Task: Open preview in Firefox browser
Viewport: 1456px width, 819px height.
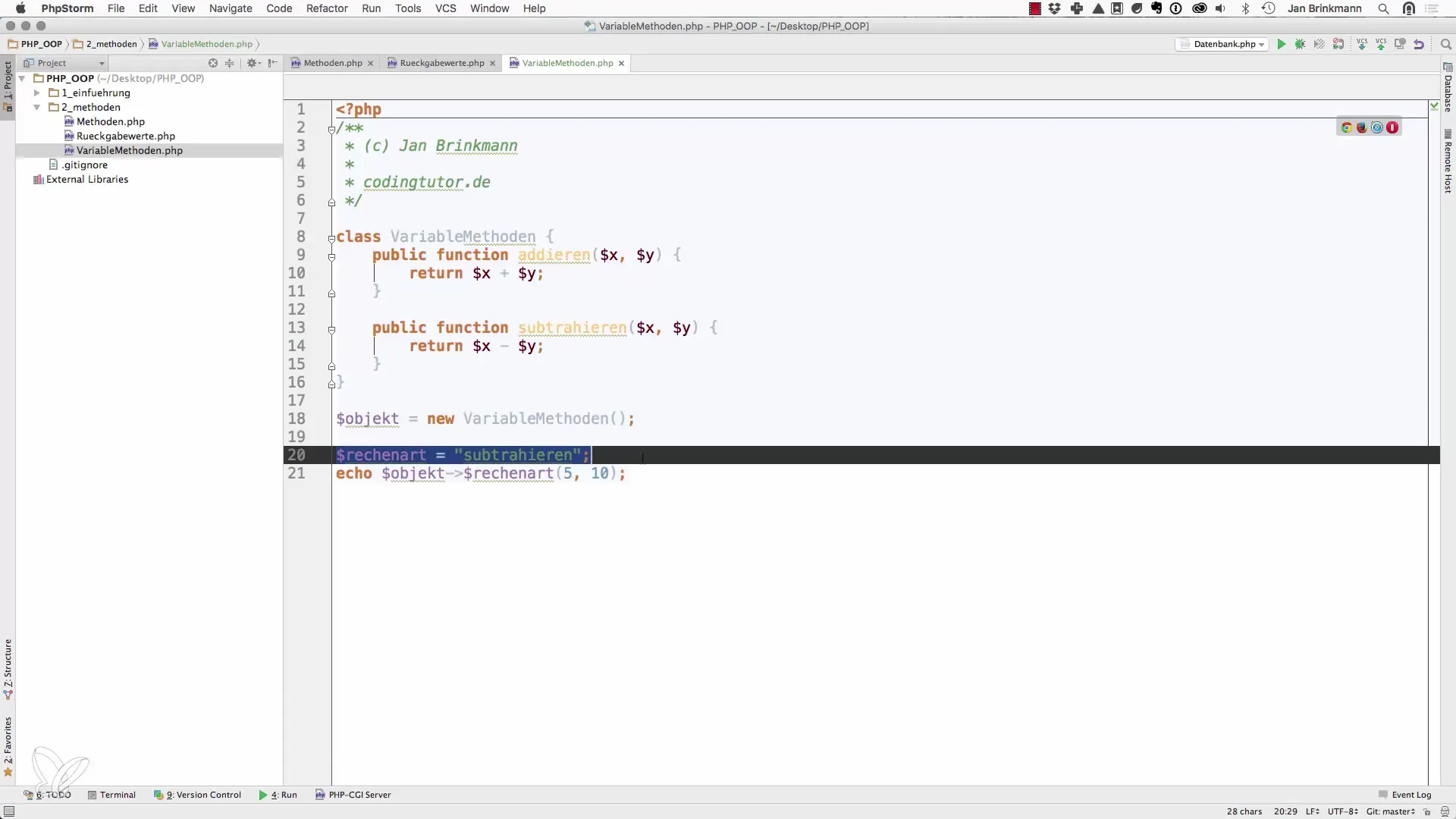Action: [1362, 127]
